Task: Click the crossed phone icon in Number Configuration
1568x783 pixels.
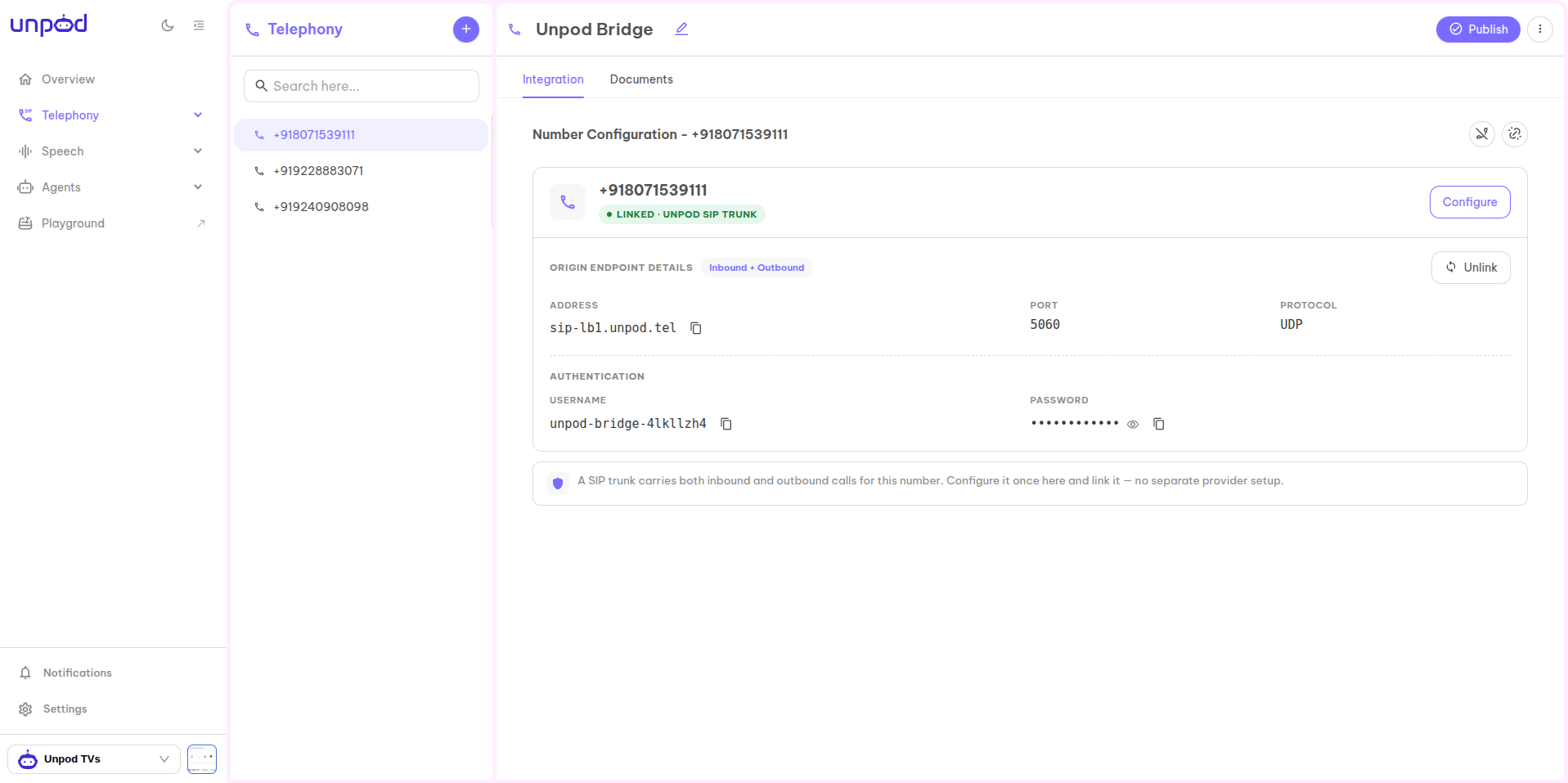Action: [x=1482, y=134]
